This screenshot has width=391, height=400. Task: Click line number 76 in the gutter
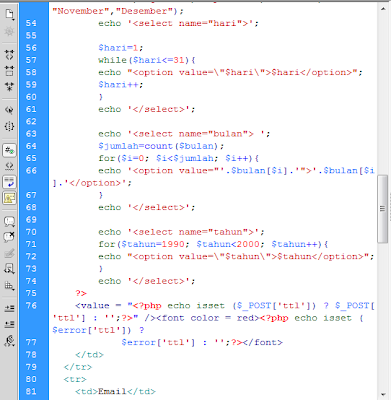click(x=31, y=306)
